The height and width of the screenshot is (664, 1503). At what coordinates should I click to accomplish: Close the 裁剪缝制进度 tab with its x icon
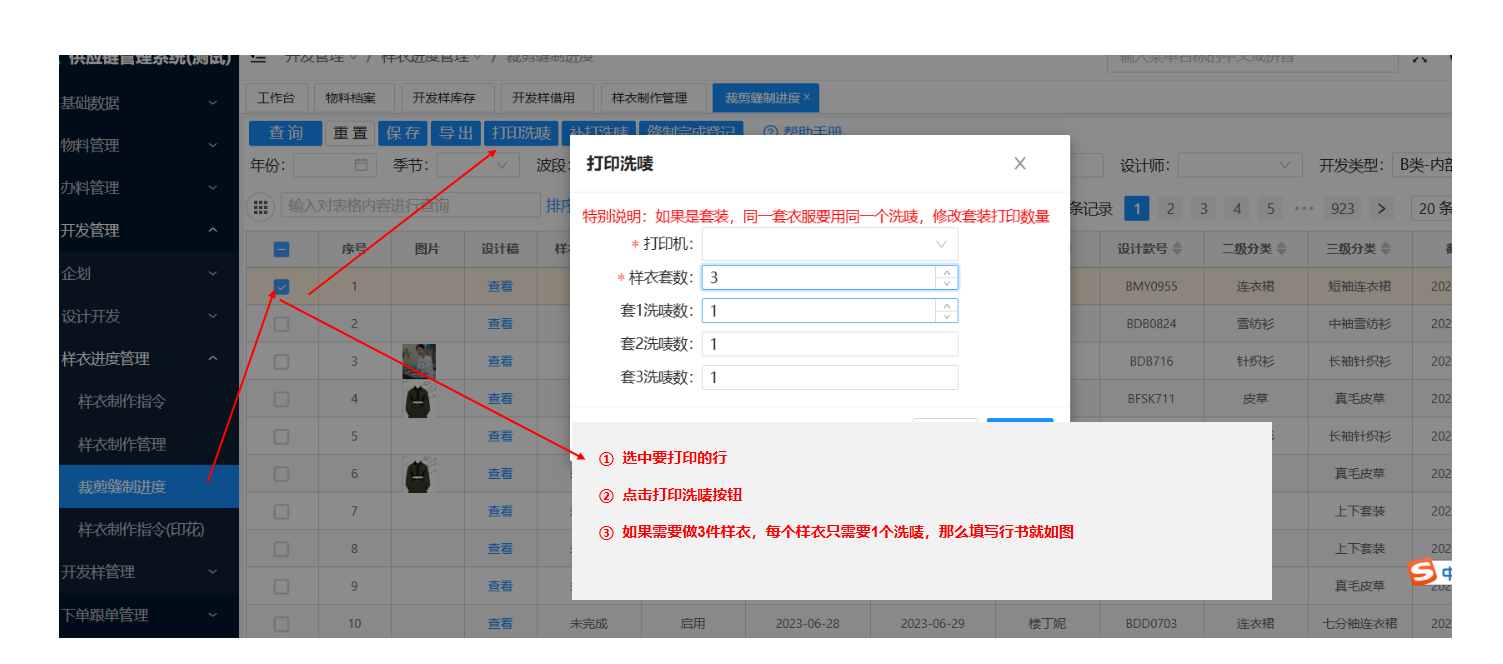(806, 97)
